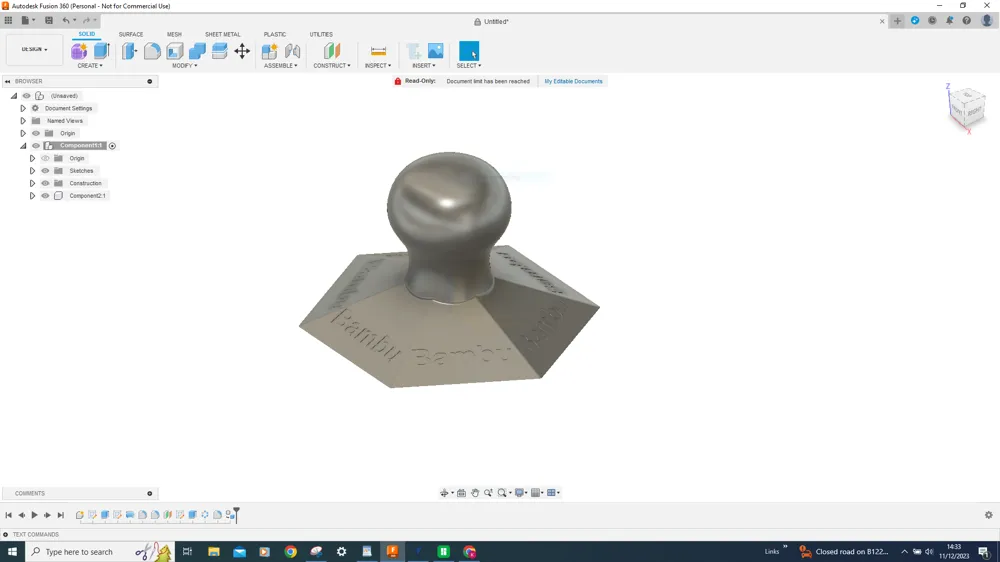Viewport: 1000px width, 562px height.
Task: Click the Insert image icon
Action: (436, 51)
